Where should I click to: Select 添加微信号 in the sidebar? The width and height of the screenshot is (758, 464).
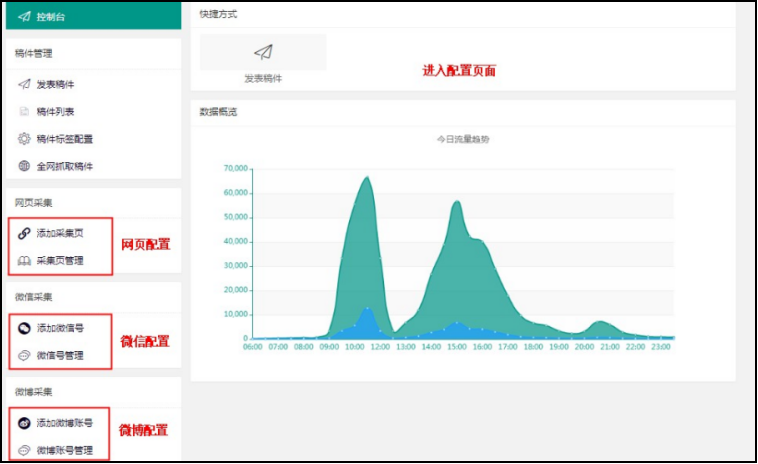(x=60, y=328)
